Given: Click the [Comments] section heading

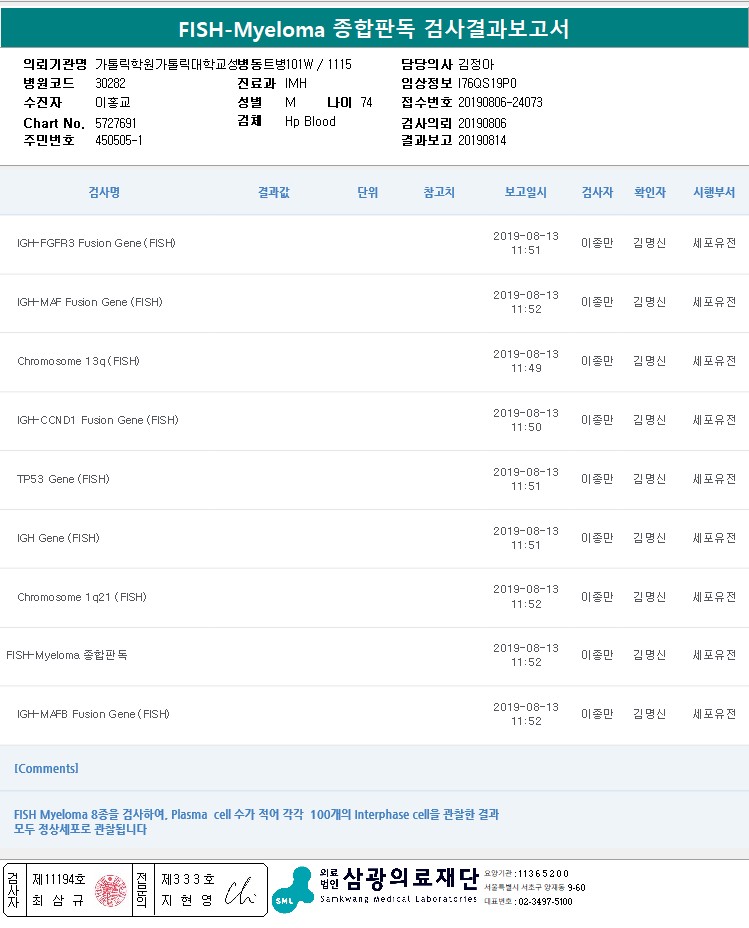Looking at the screenshot, I should pyautogui.click(x=46, y=768).
